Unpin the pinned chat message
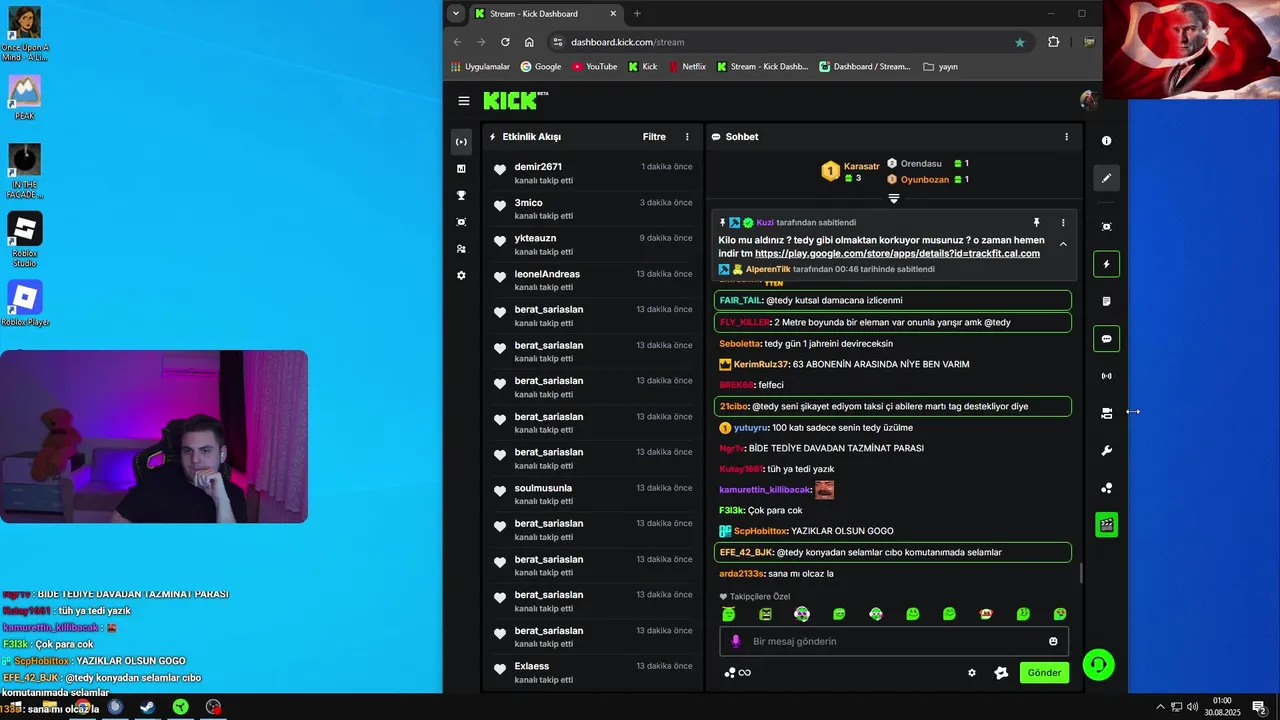 (x=1037, y=222)
